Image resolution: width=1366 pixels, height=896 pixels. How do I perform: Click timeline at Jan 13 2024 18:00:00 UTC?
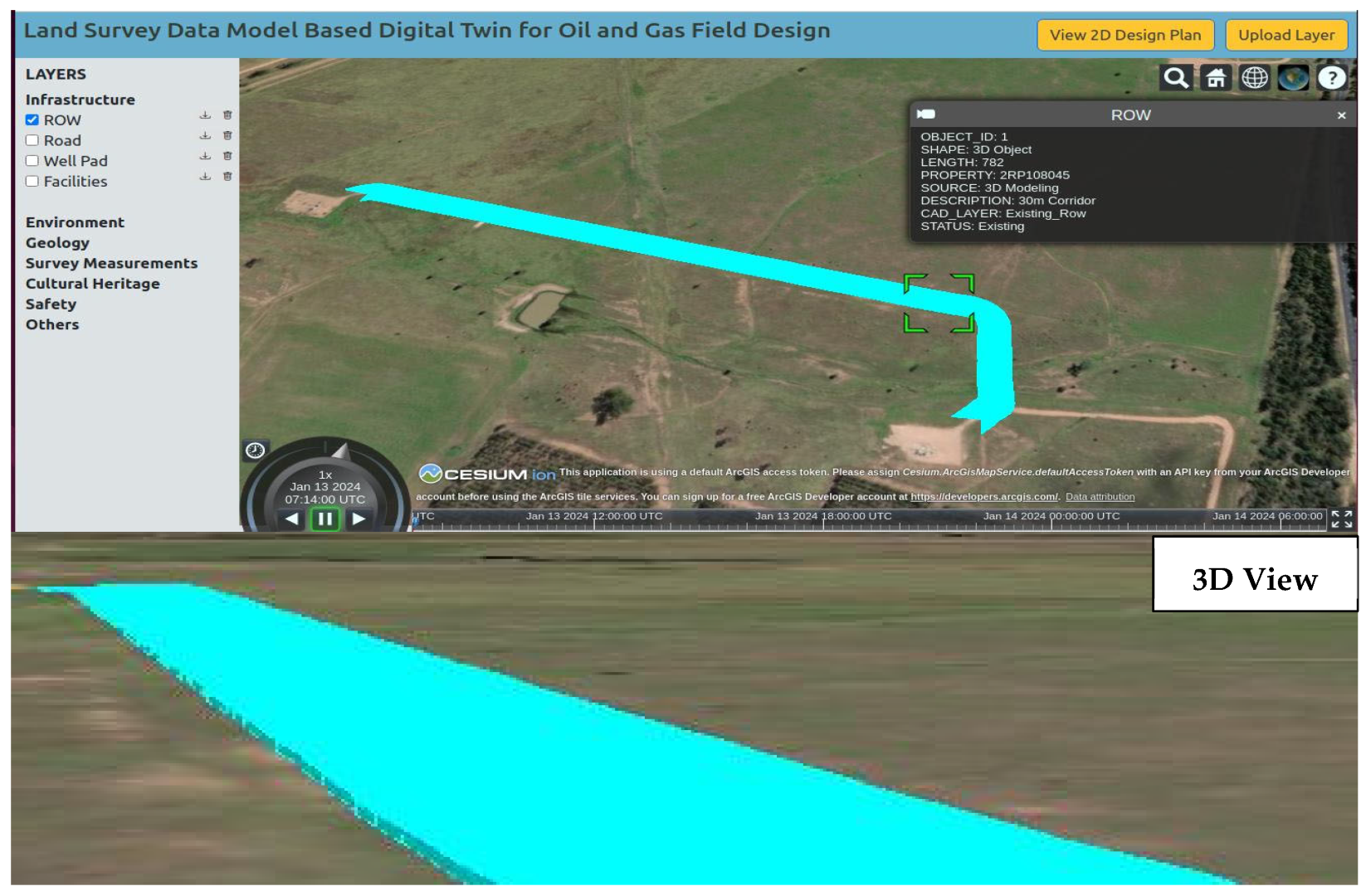click(823, 521)
